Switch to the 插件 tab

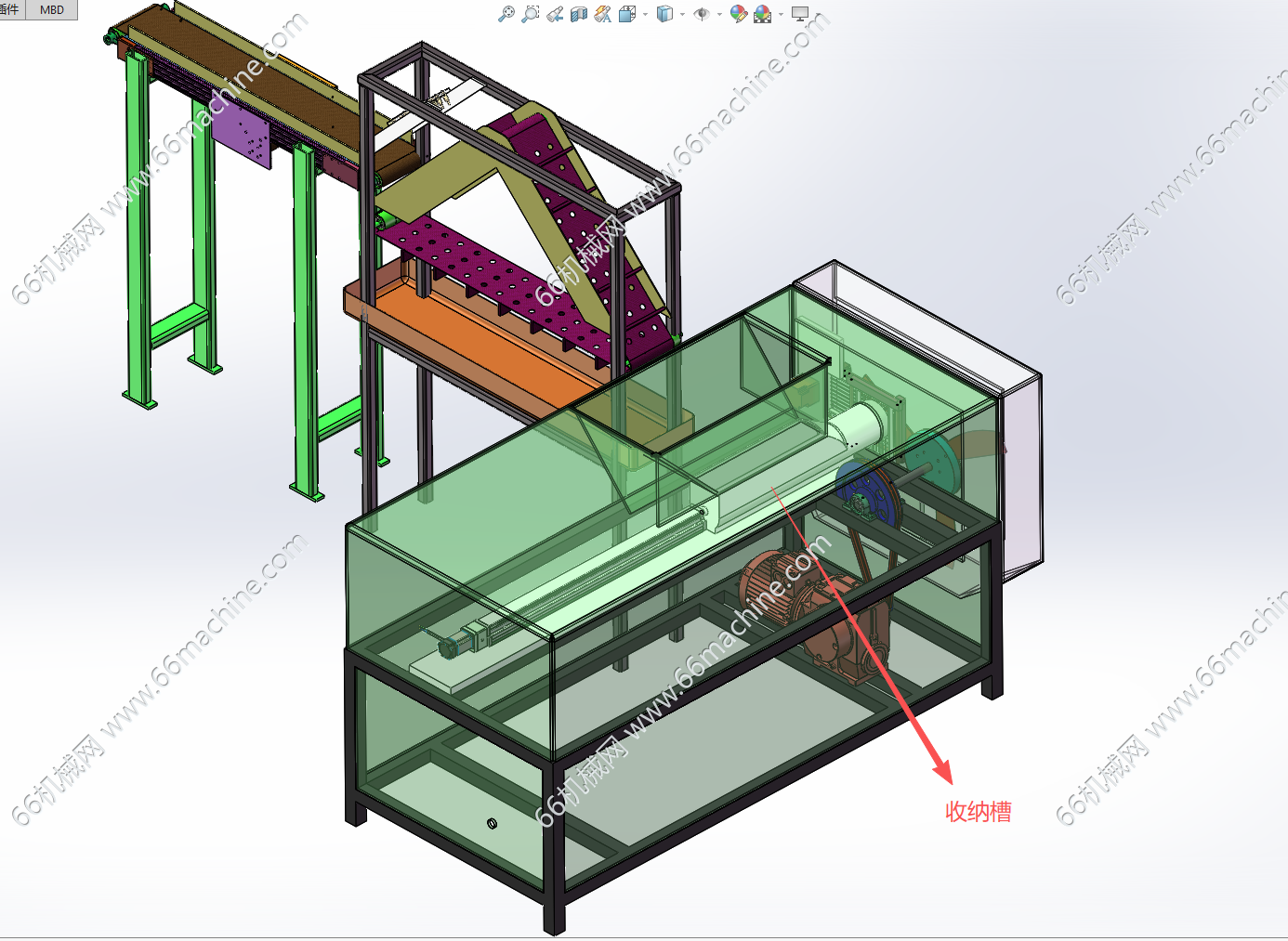point(10,9)
